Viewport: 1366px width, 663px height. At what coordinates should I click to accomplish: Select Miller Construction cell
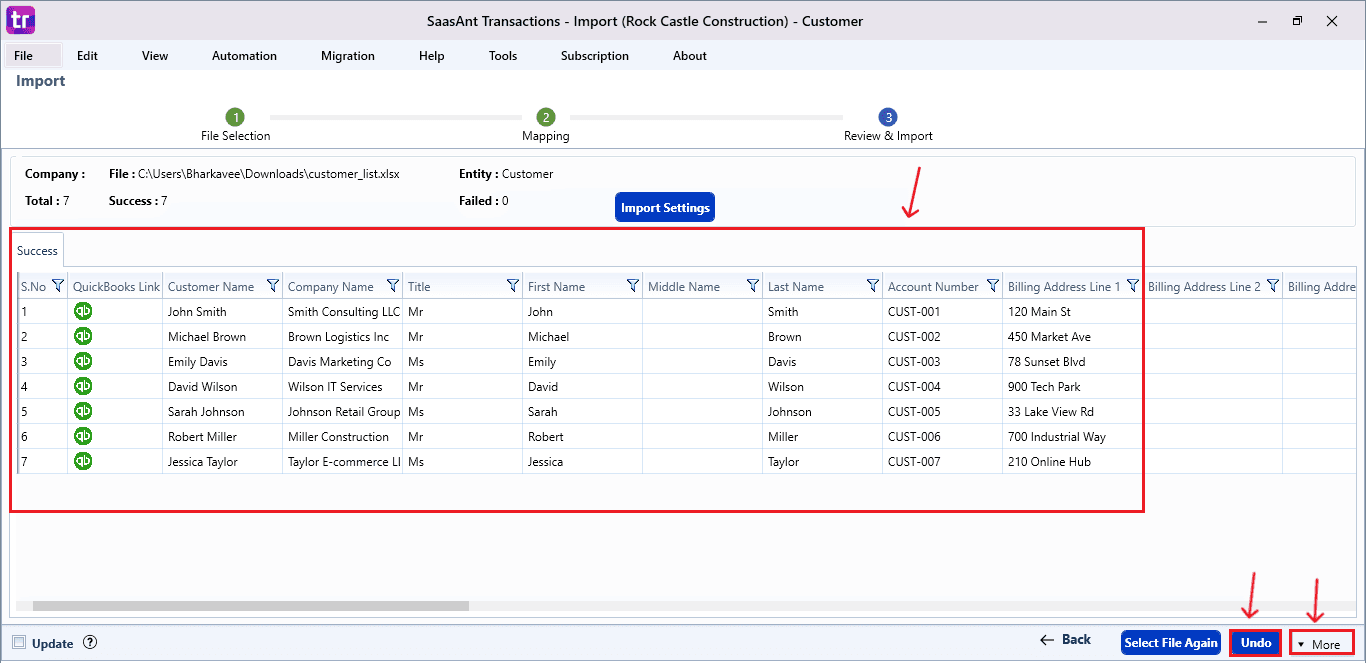[342, 436]
